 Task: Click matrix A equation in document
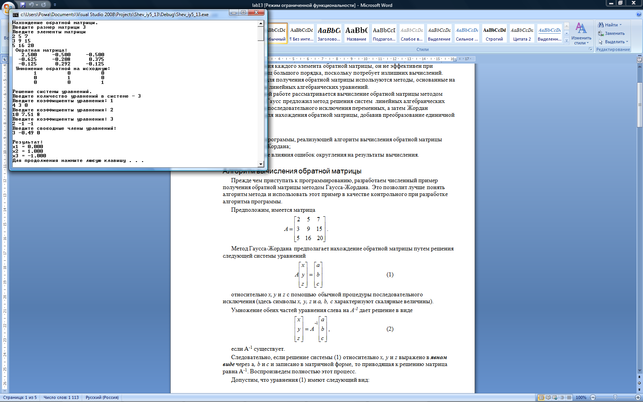(306, 229)
